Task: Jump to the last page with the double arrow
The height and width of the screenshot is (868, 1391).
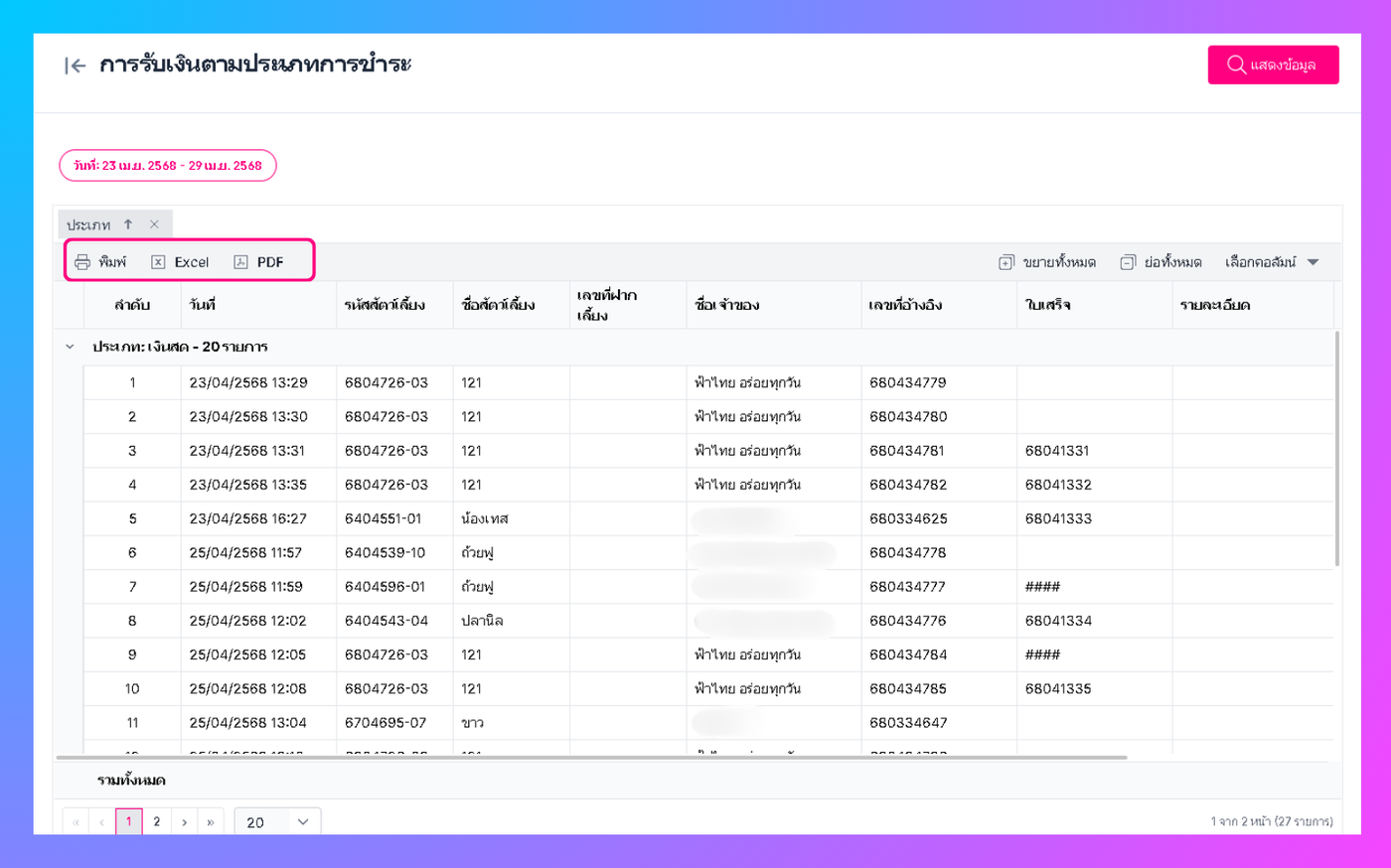Action: coord(210,821)
